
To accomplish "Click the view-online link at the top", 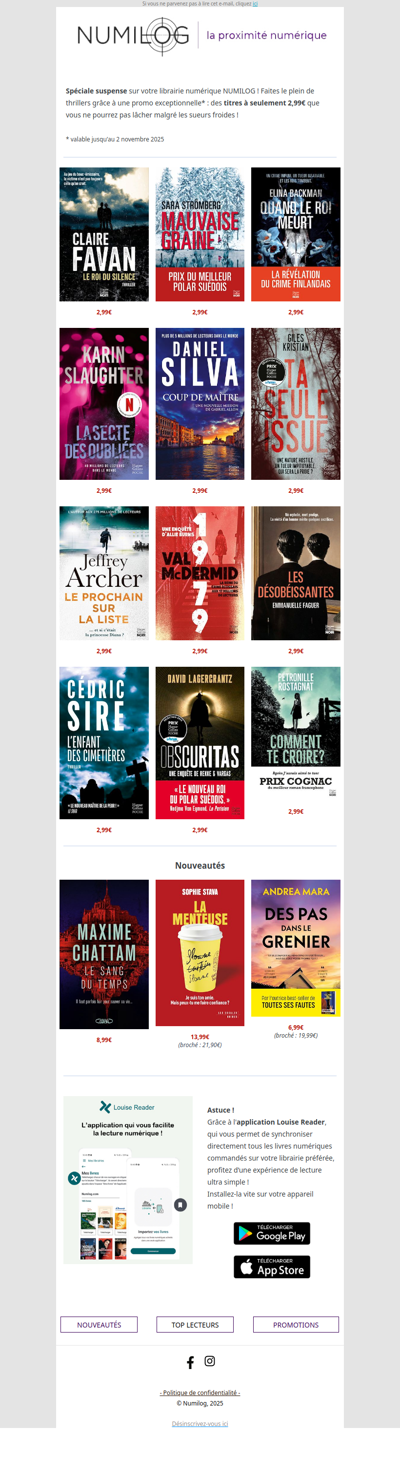I will point(255,4).
